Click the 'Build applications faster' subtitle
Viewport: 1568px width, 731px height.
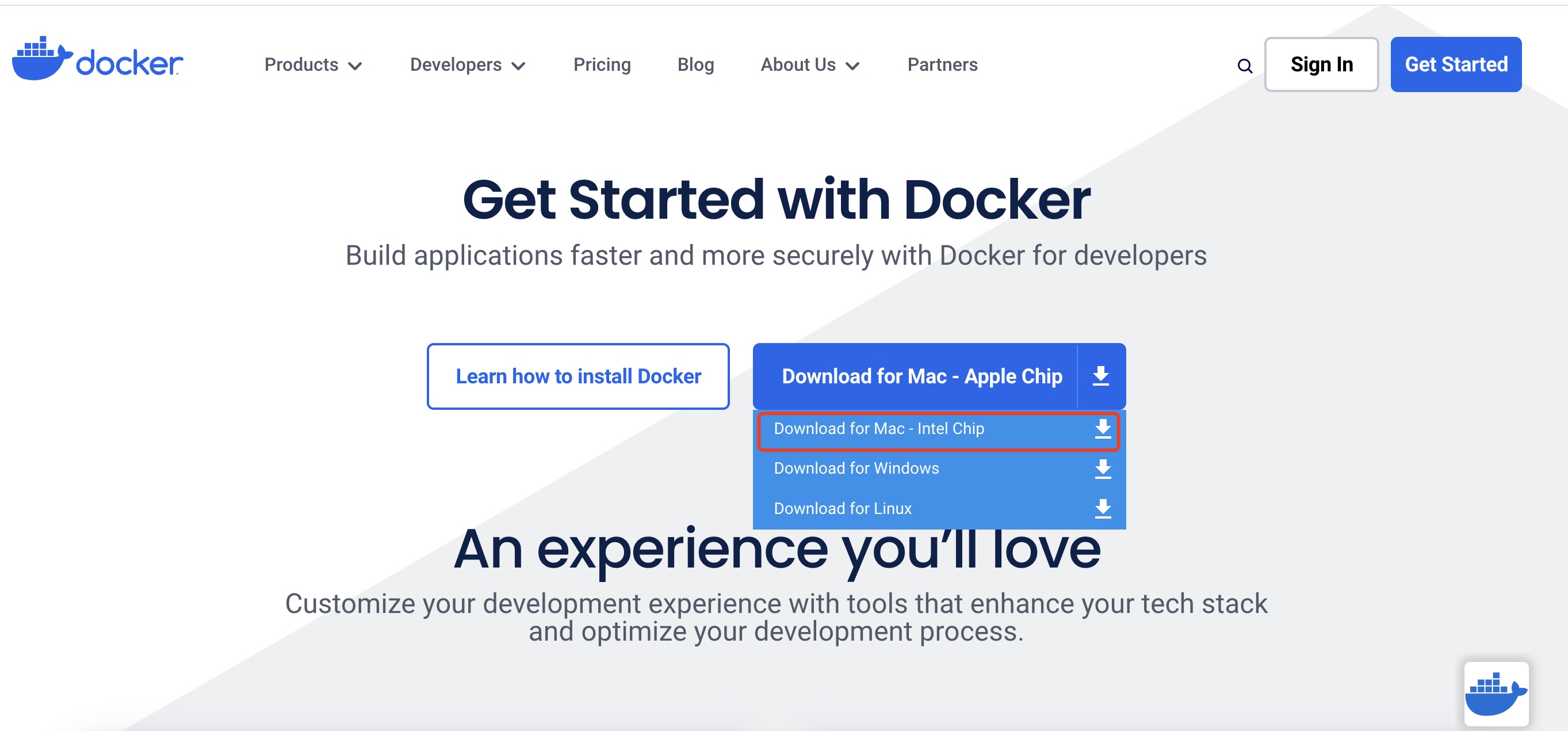coord(776,256)
